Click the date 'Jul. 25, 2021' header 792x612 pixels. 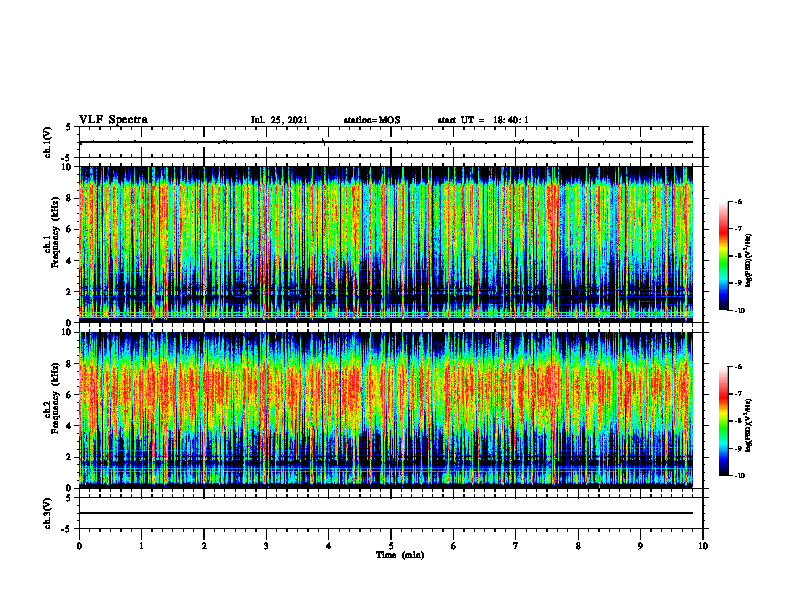point(279,120)
